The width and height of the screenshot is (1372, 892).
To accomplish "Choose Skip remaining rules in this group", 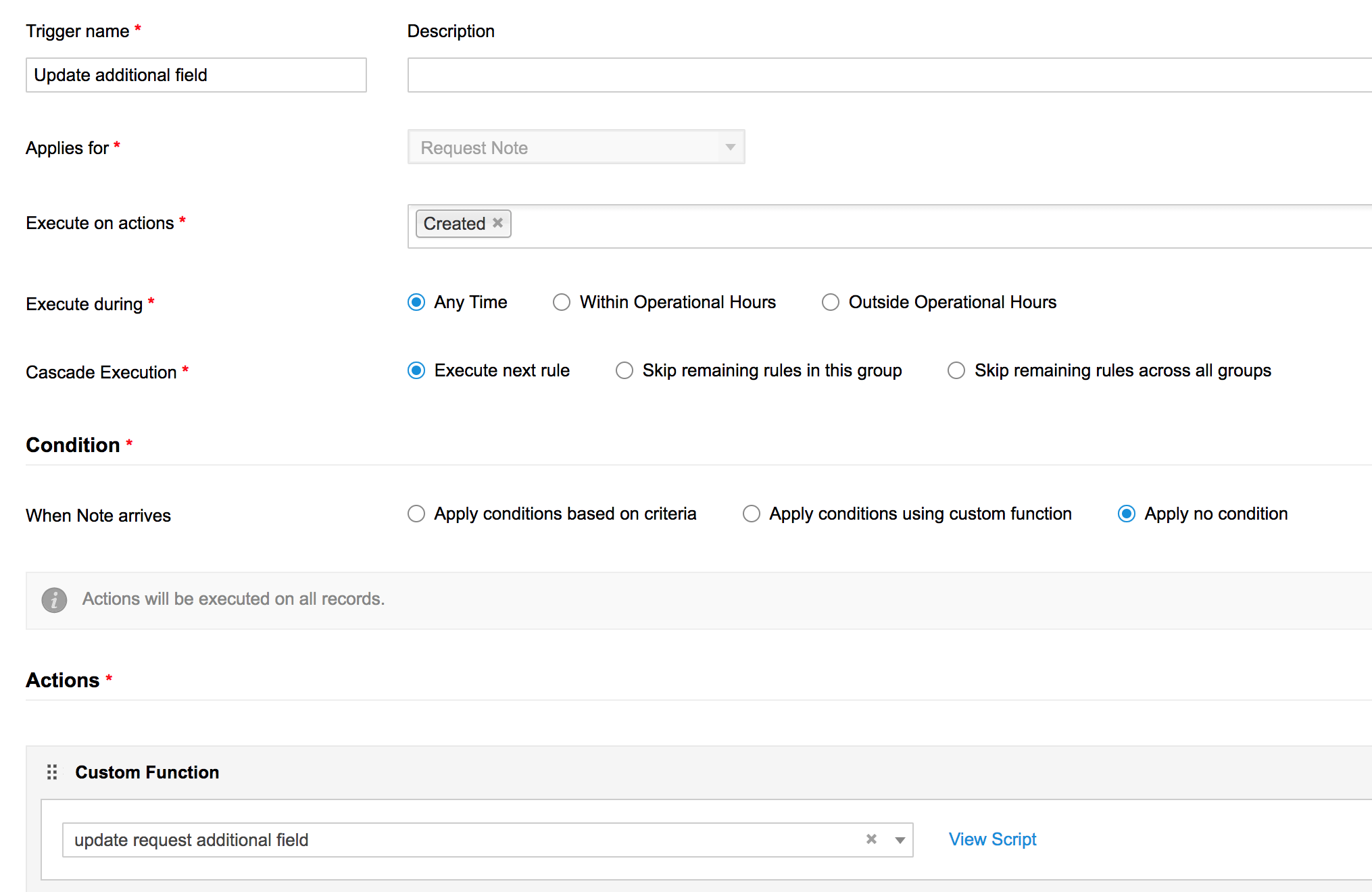I will click(624, 370).
